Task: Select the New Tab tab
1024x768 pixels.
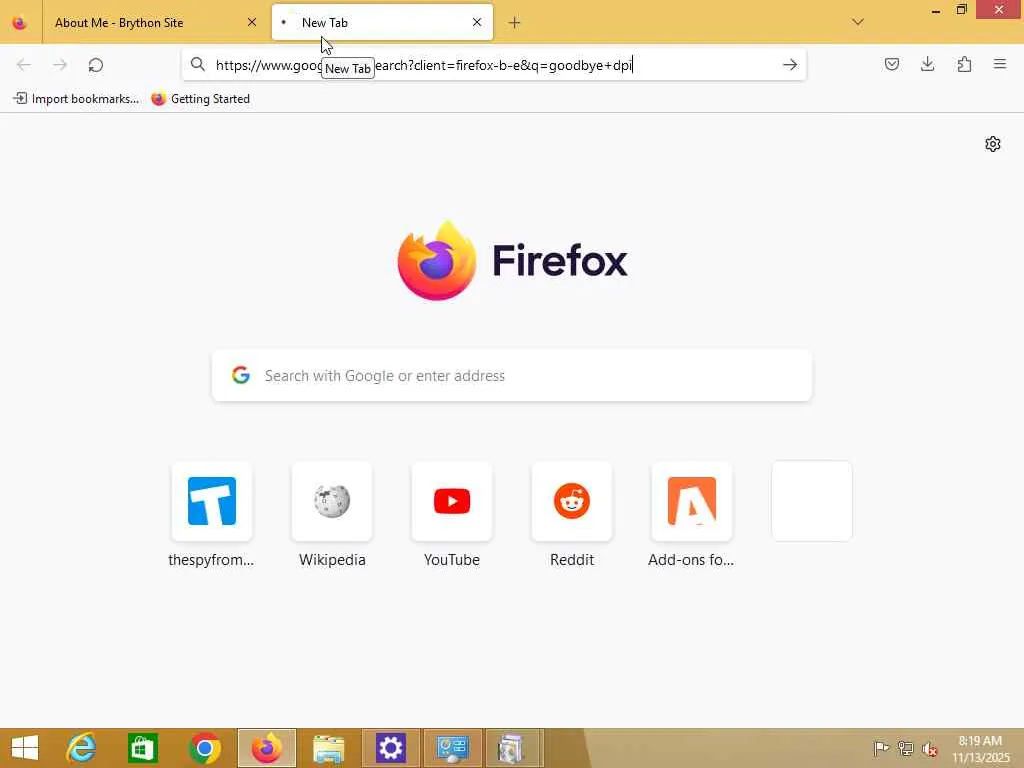Action: [382, 23]
